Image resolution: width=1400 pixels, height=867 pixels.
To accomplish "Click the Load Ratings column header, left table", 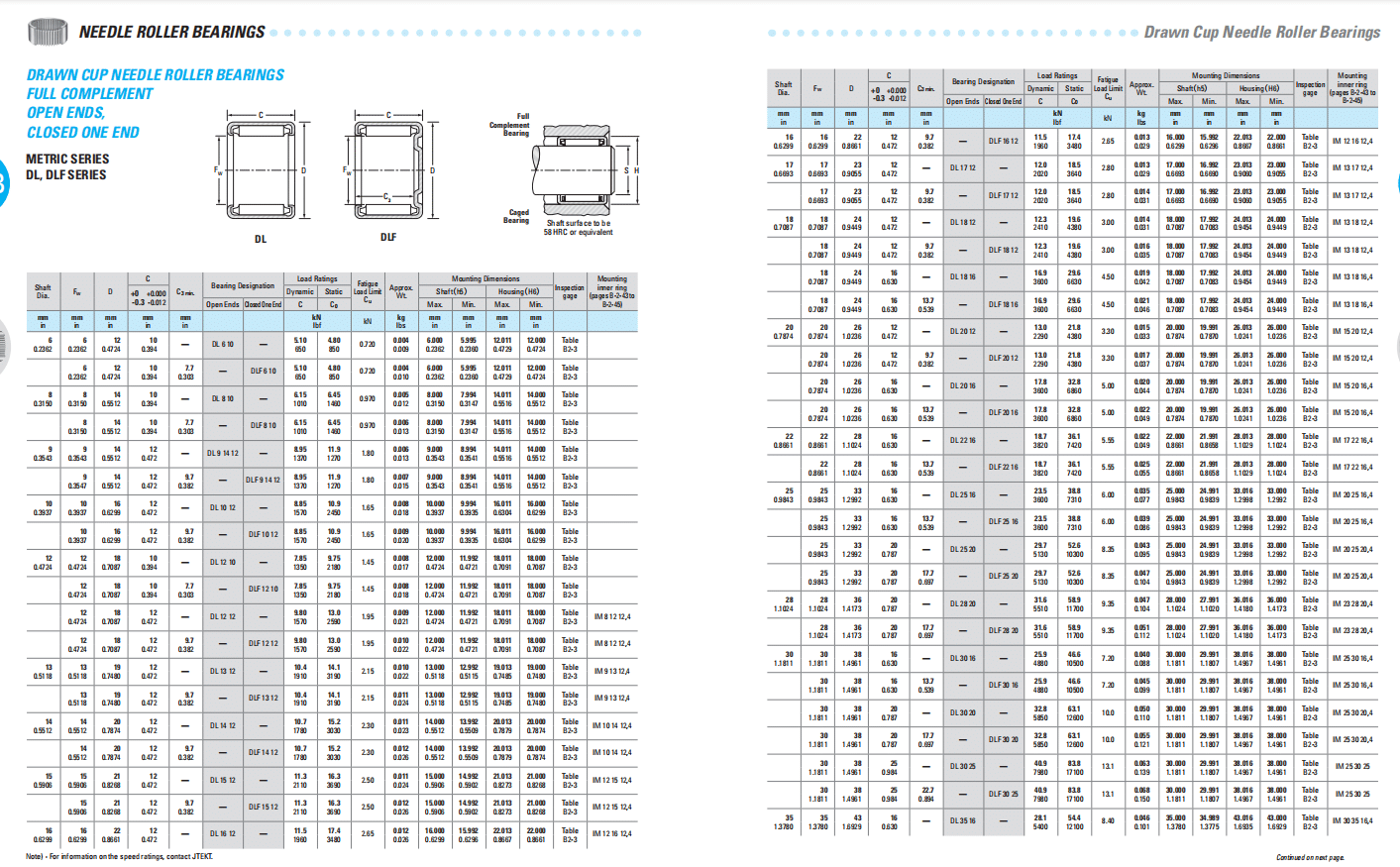I will pos(317,278).
